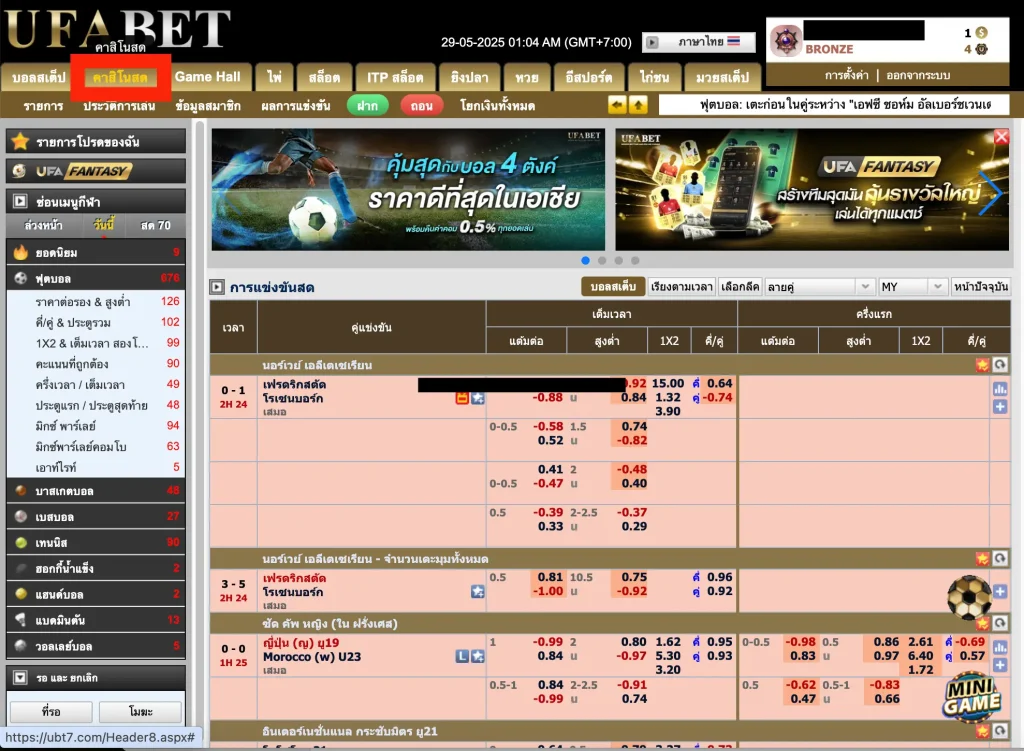The width and height of the screenshot is (1024, 751).
Task: Open the L lineup icon for Japan U19 match
Action: pyautogui.click(x=462, y=656)
